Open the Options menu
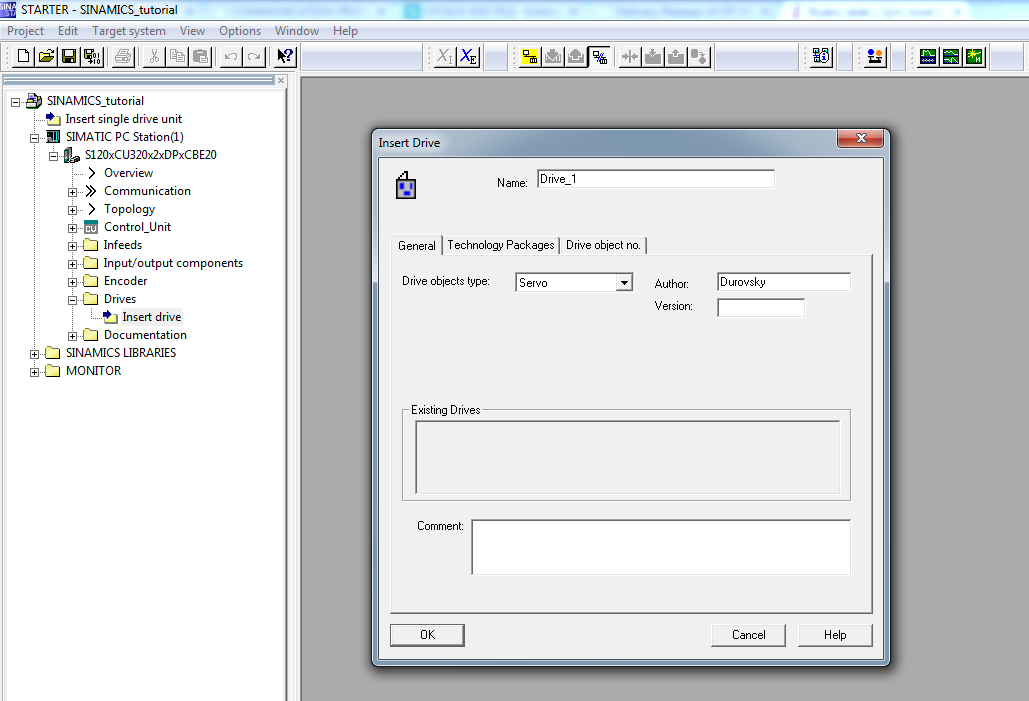 tap(240, 31)
